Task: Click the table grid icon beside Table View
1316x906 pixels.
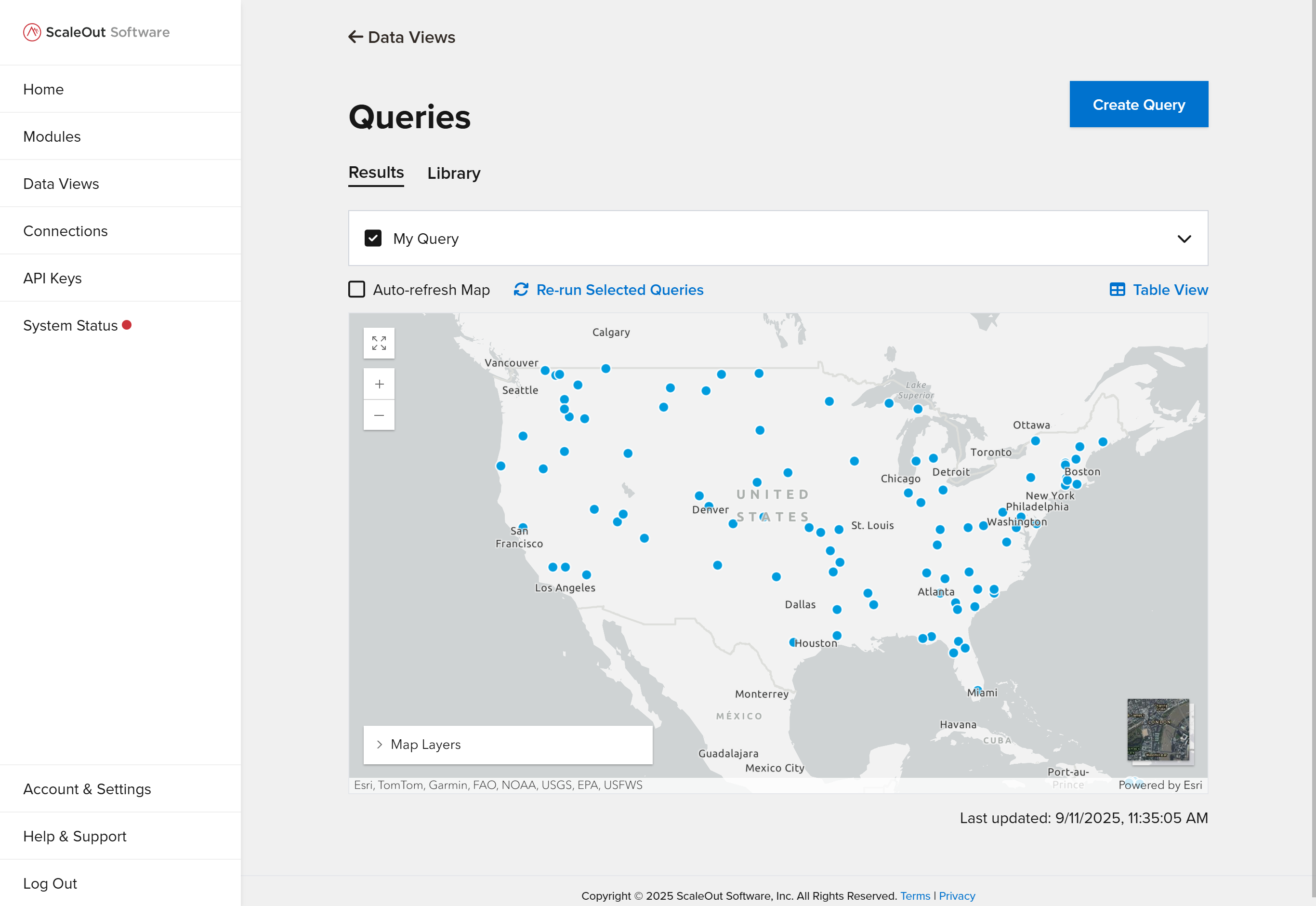Action: (x=1118, y=290)
